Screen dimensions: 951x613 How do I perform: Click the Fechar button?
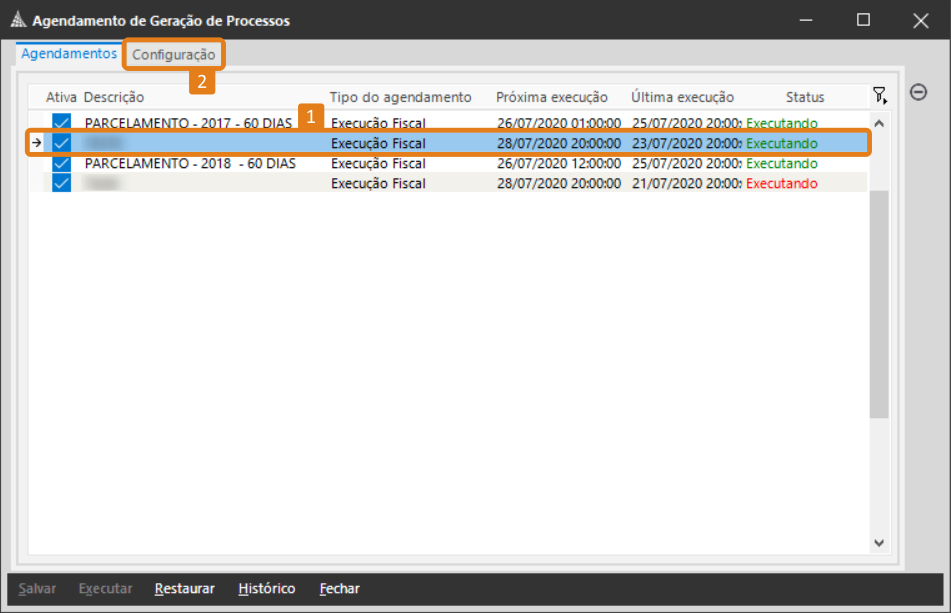coord(339,588)
